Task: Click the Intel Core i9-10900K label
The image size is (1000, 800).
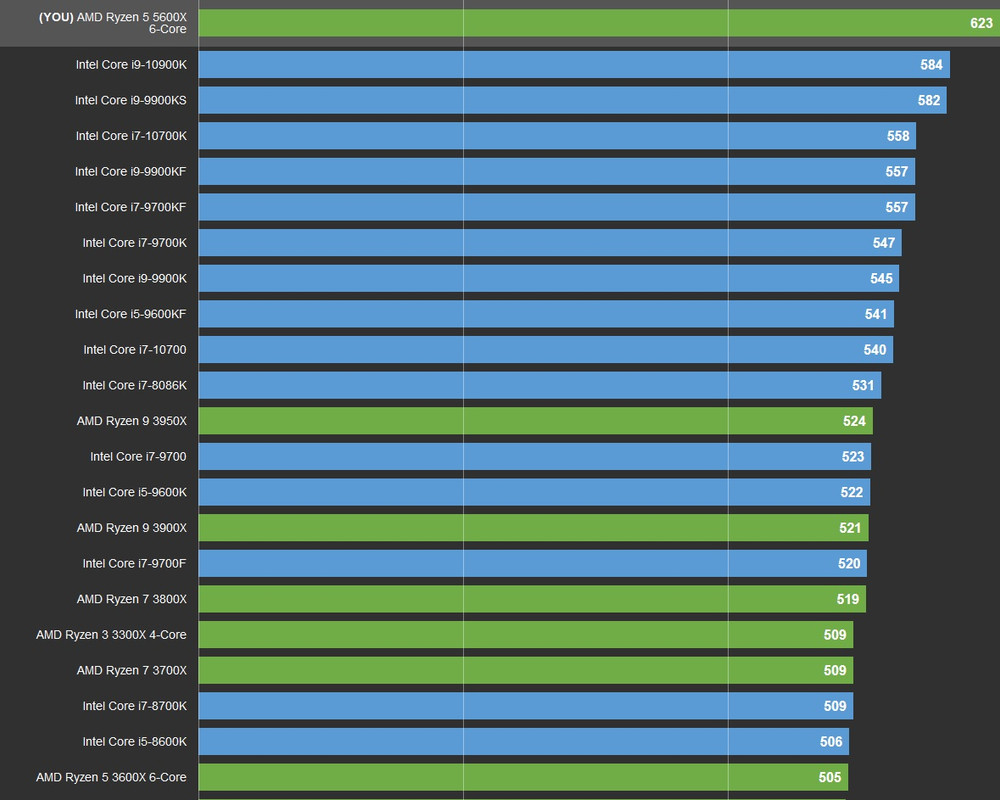Action: [131, 64]
